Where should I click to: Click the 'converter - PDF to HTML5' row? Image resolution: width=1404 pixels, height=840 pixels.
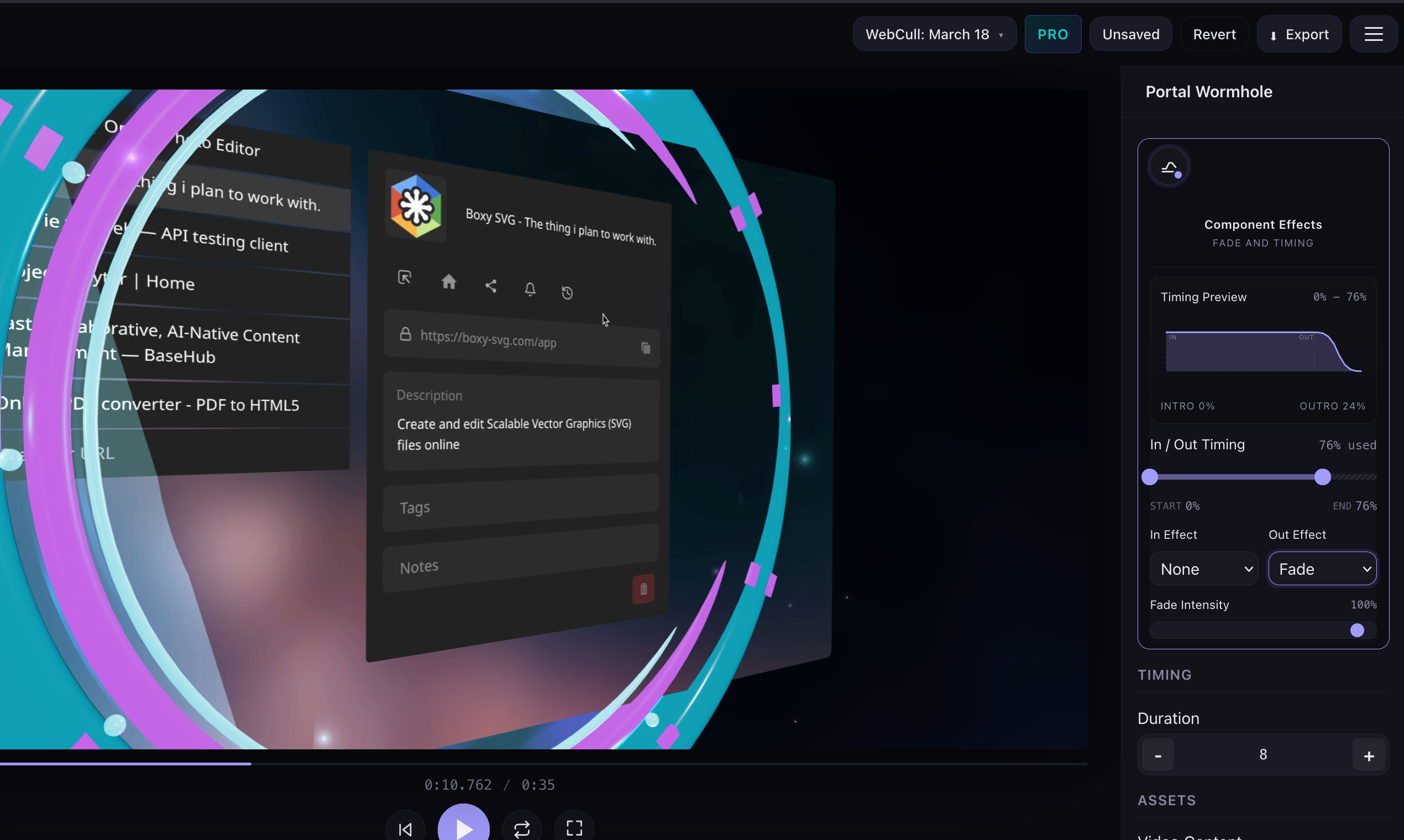200,404
